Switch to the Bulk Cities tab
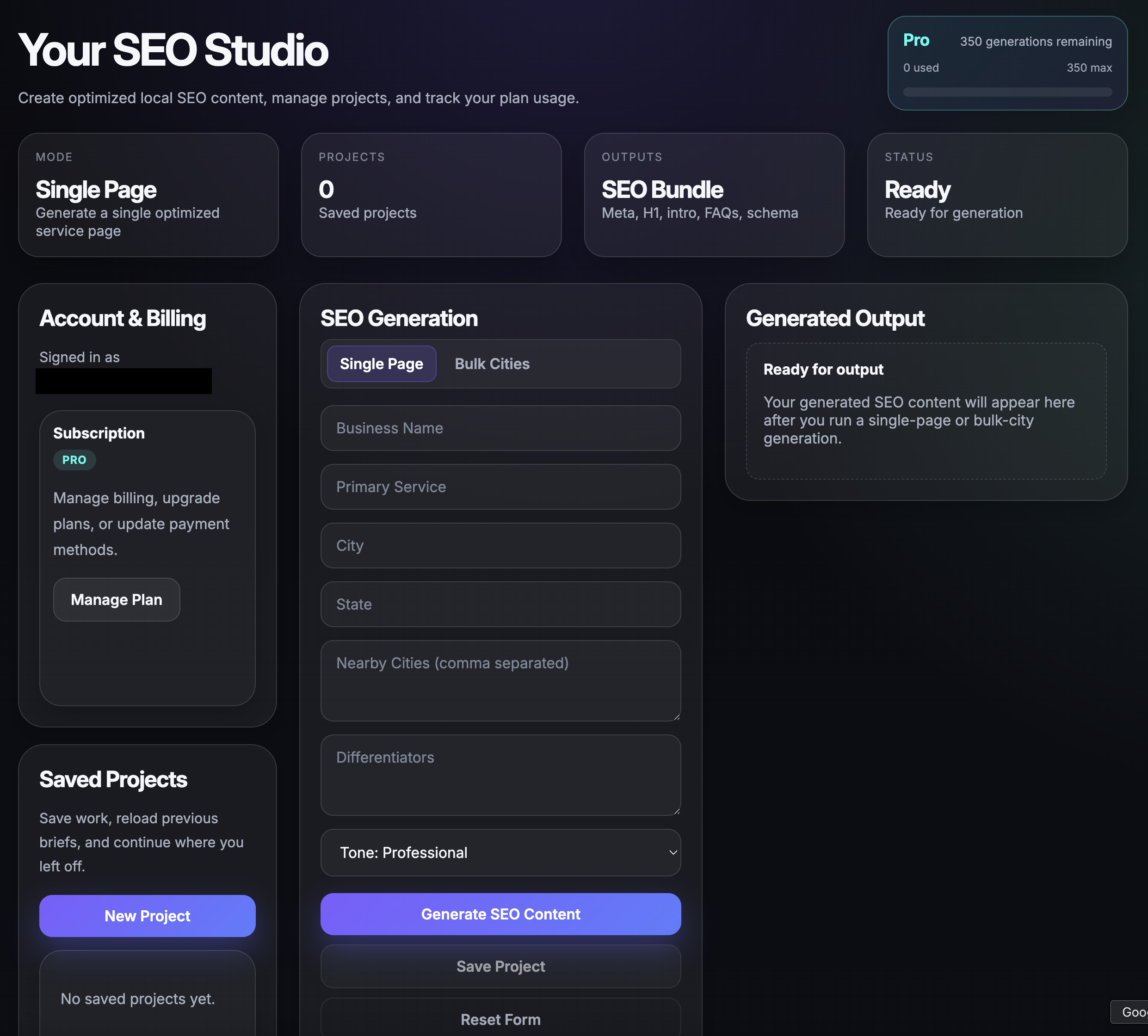1148x1036 pixels. click(x=492, y=364)
